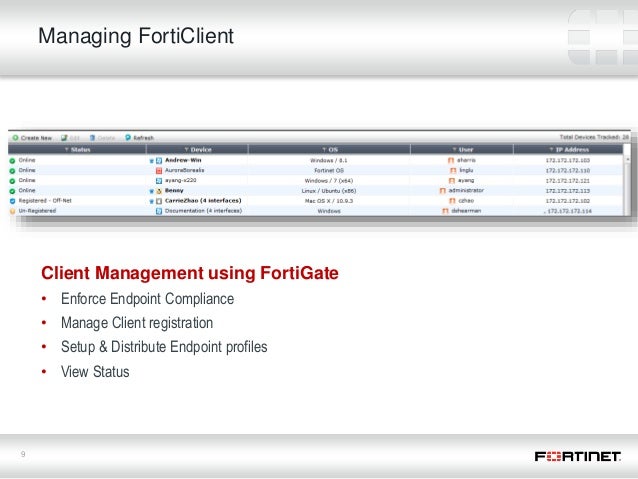638x479 pixels.
Task: Click the Refresh icon in toolbar
Action: pos(128,138)
